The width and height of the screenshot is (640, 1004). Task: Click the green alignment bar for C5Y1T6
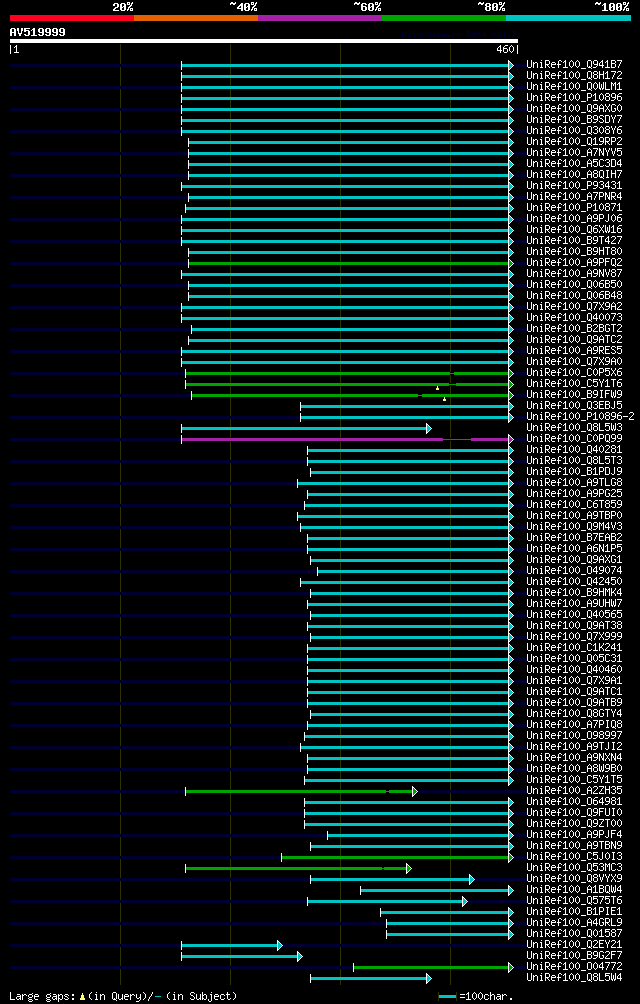click(349, 384)
